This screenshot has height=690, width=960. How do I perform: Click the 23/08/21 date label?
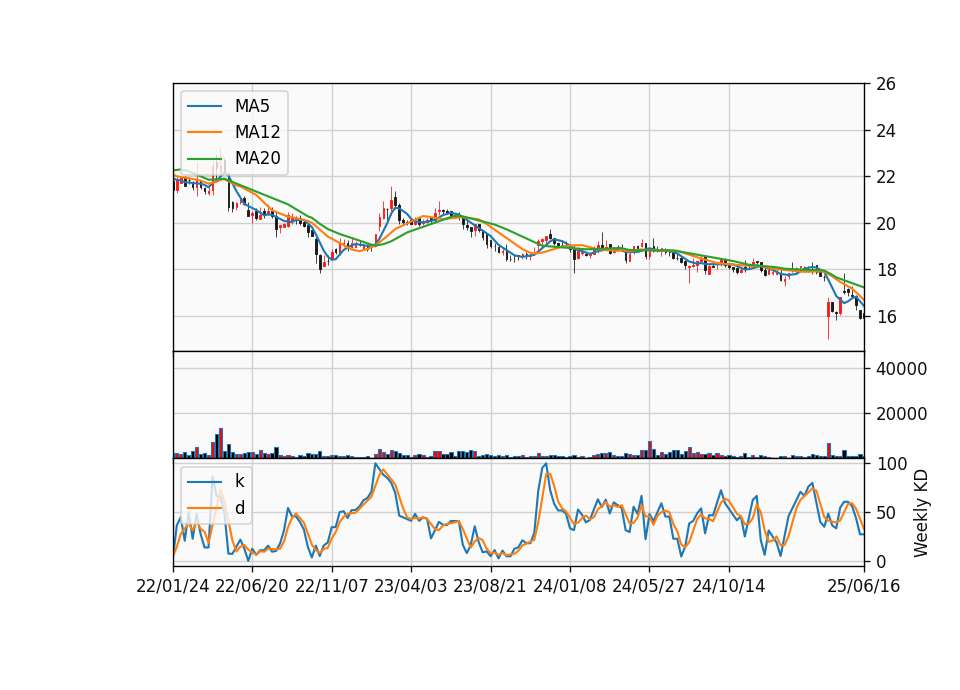point(490,586)
